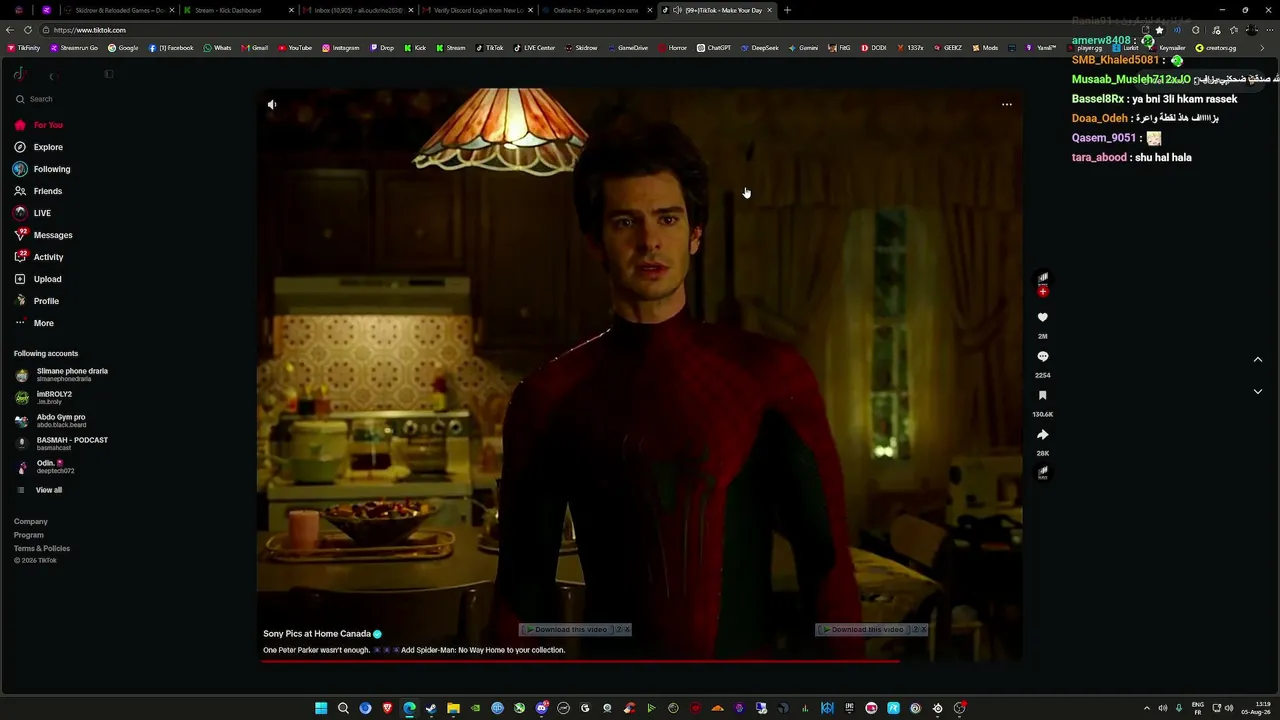The image size is (1280, 720).
Task: Like the video with heart icon
Action: point(1043,318)
